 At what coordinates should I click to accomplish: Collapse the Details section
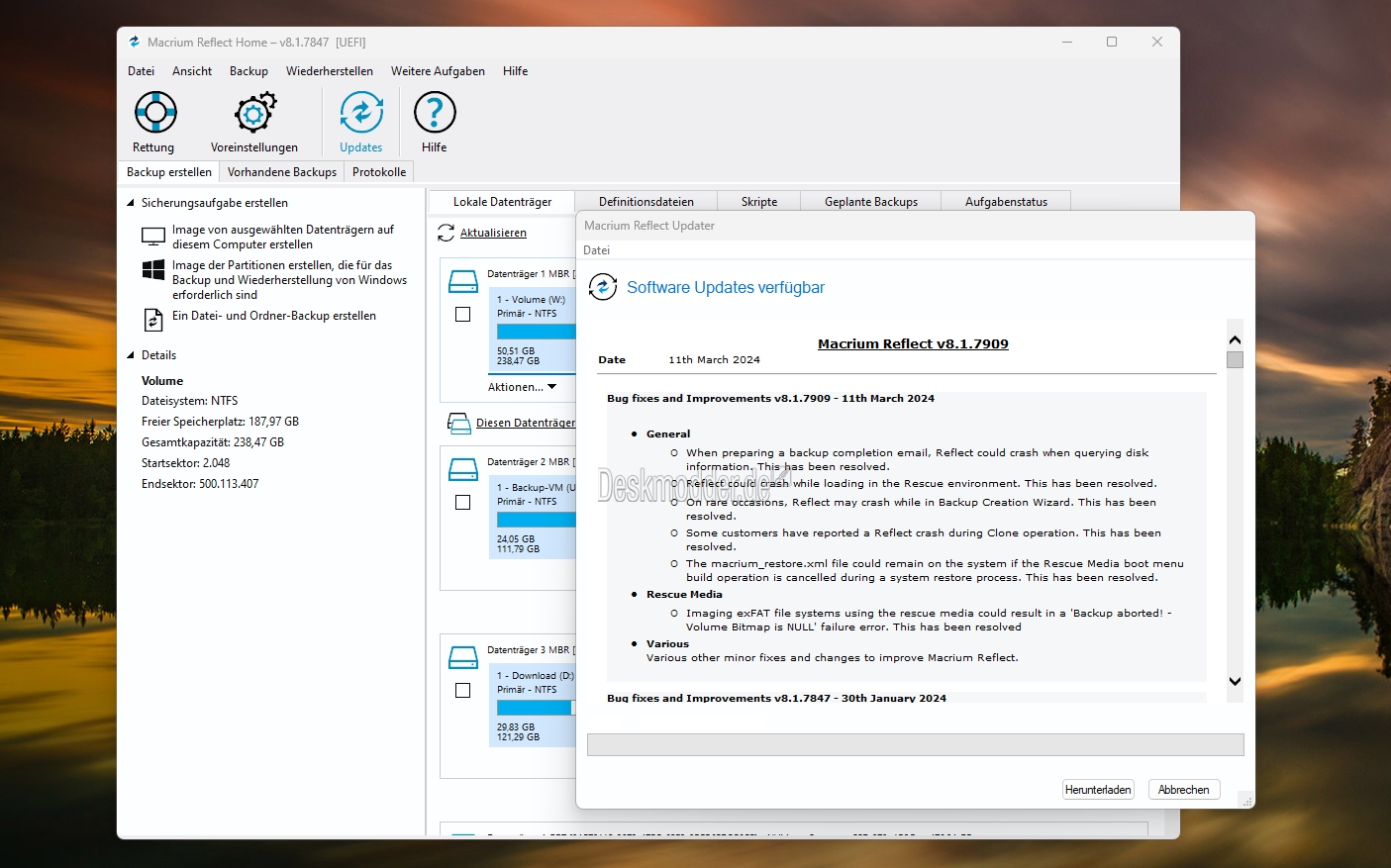[x=130, y=355]
